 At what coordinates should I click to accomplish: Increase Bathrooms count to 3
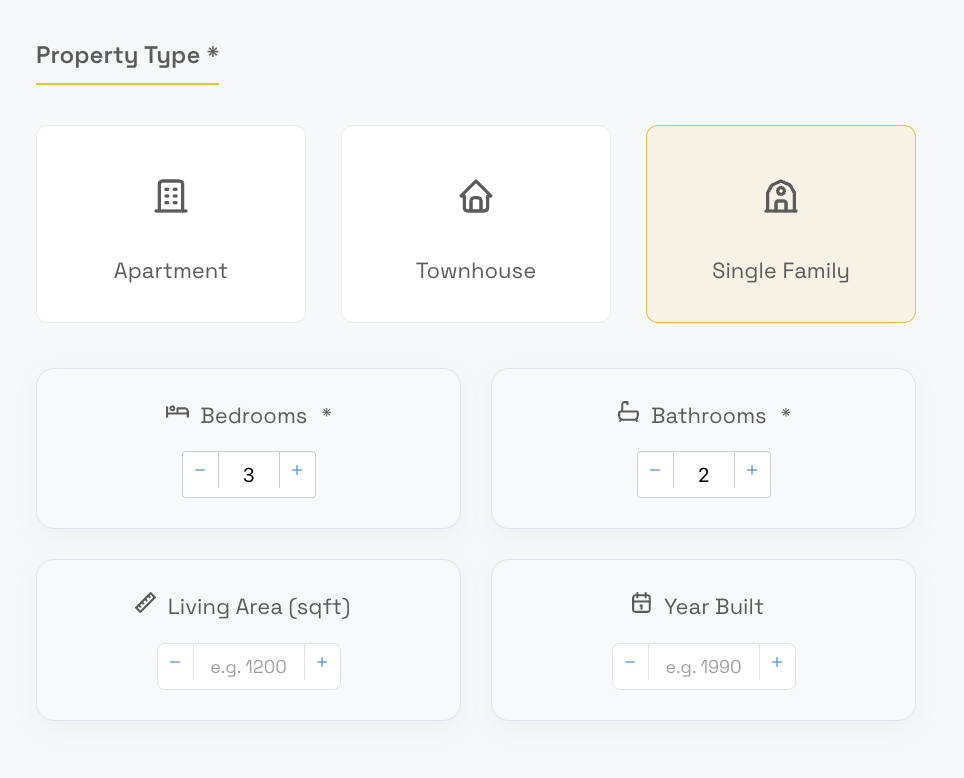coord(752,474)
